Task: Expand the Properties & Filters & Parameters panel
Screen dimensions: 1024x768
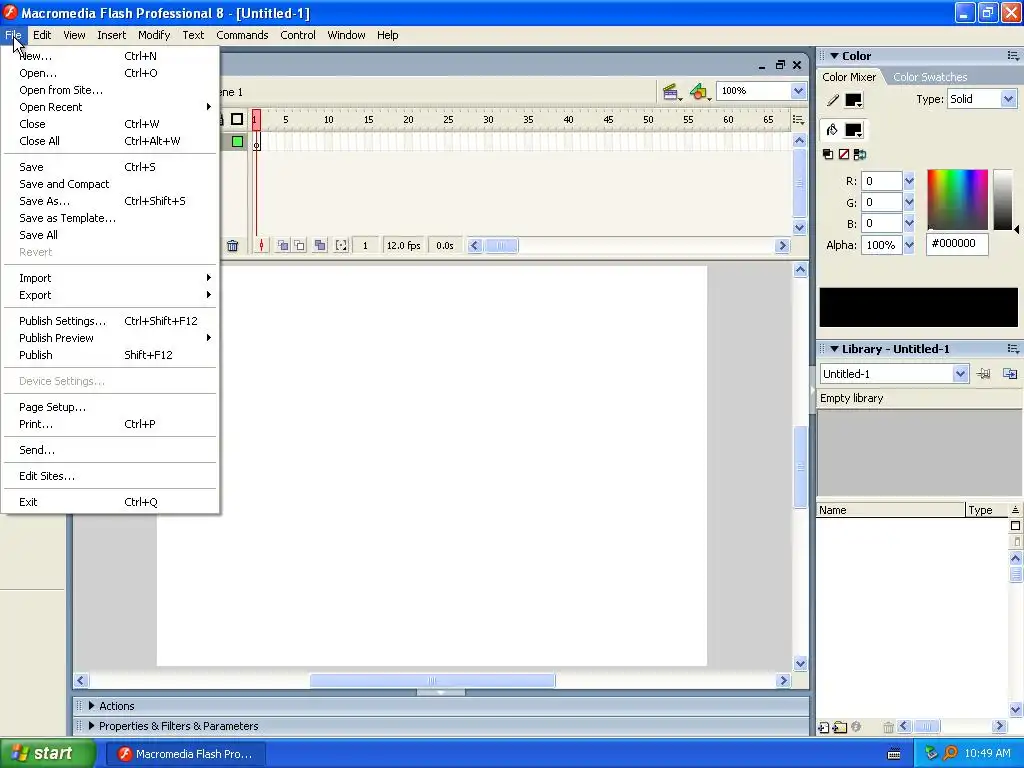Action: [91, 726]
